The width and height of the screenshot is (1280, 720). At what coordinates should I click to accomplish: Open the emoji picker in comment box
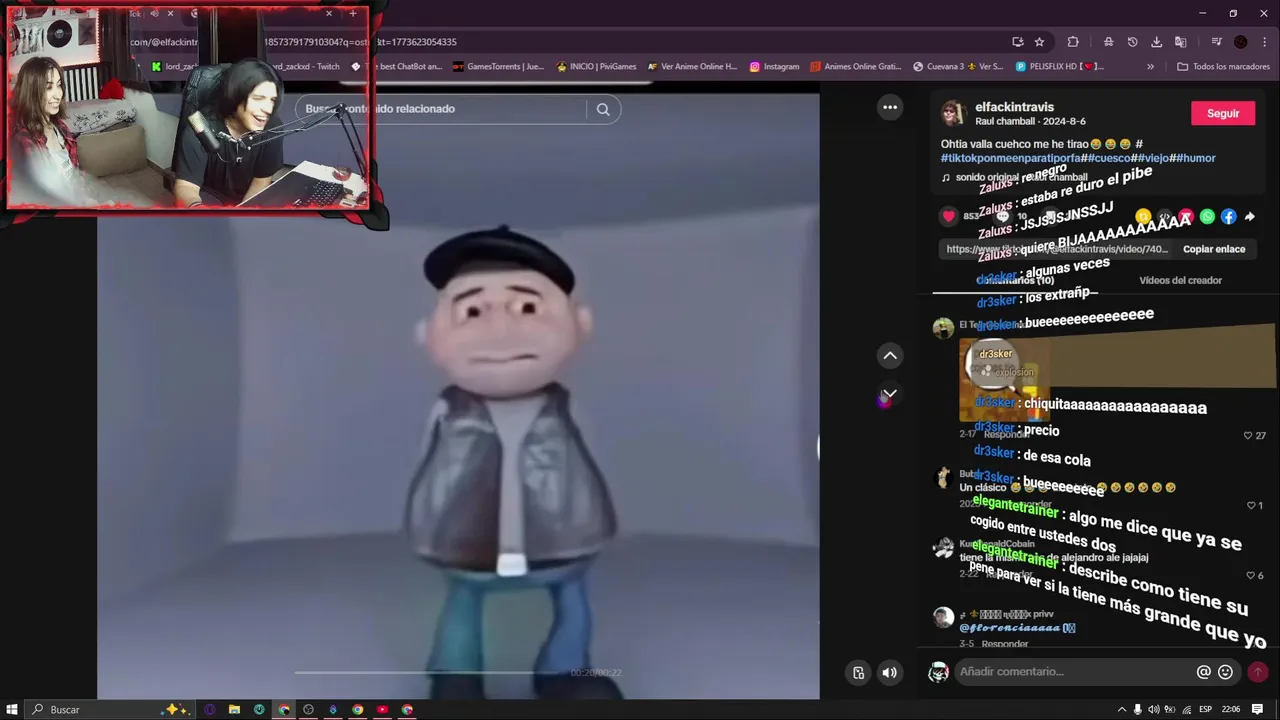(x=1225, y=672)
